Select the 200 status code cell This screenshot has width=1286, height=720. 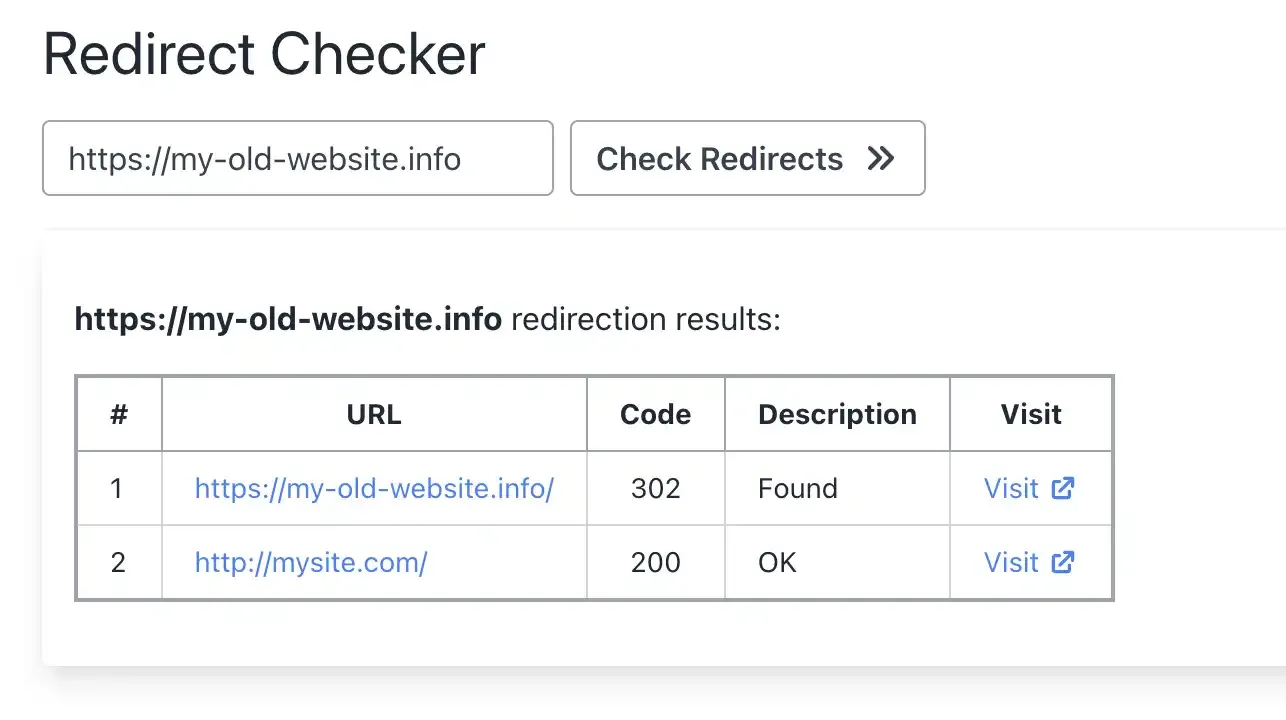coord(655,562)
